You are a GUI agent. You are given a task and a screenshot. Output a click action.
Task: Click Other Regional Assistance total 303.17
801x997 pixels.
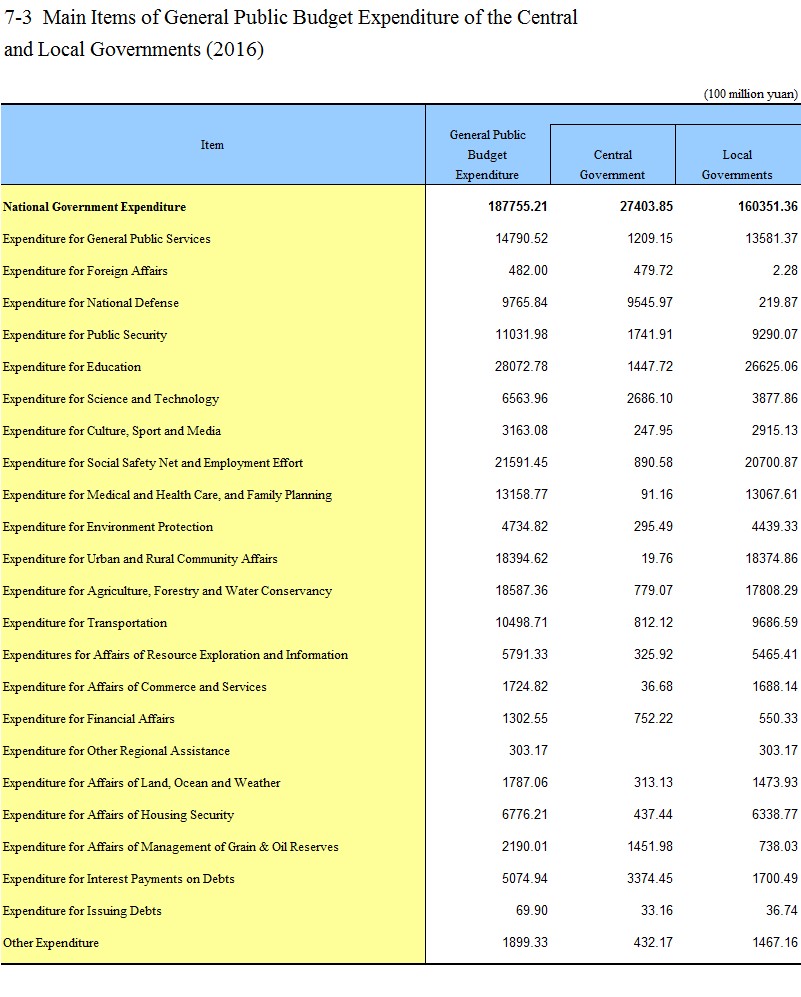(x=528, y=750)
